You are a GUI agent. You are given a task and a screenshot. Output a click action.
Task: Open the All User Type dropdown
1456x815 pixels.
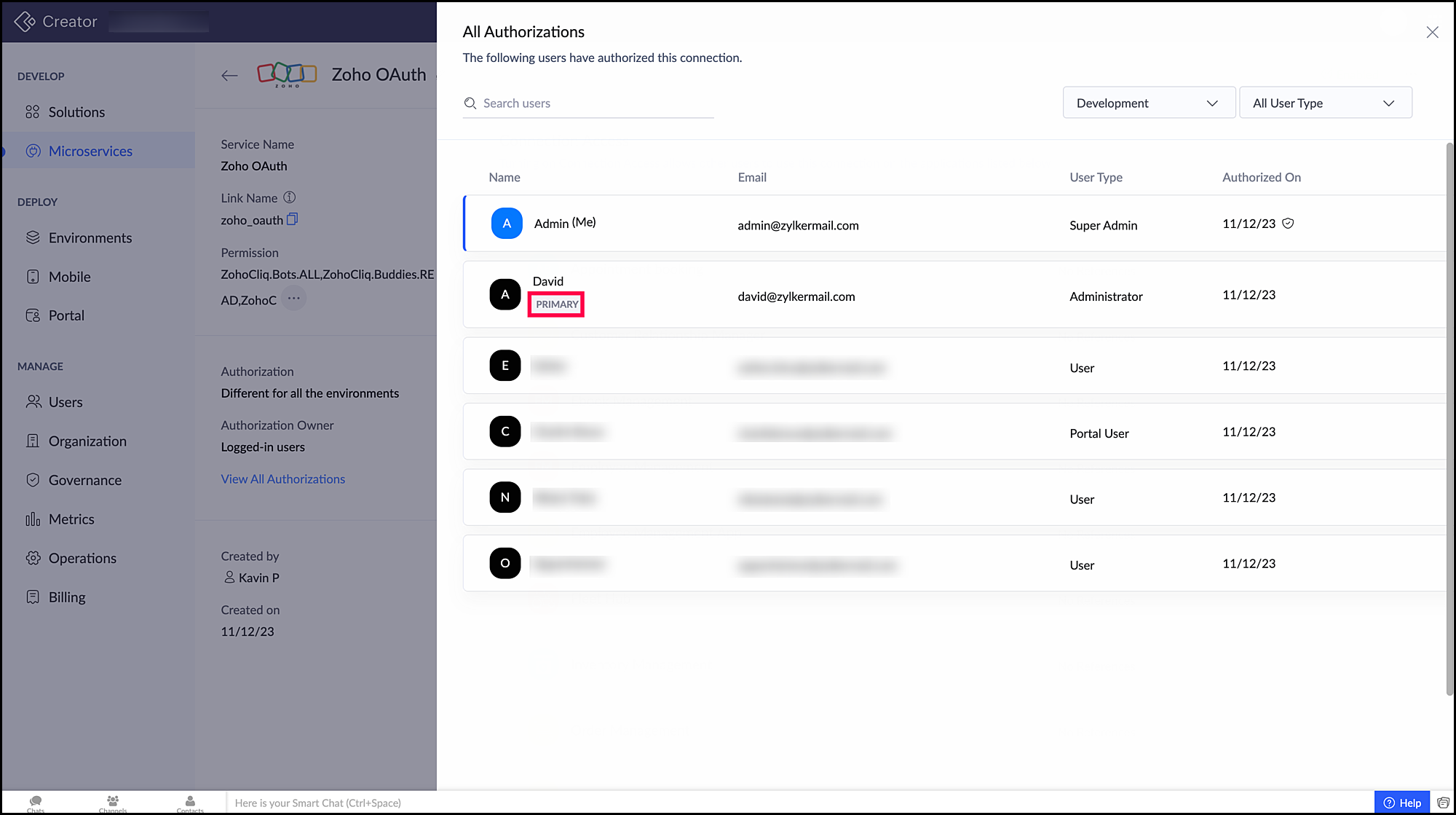tap(1324, 103)
